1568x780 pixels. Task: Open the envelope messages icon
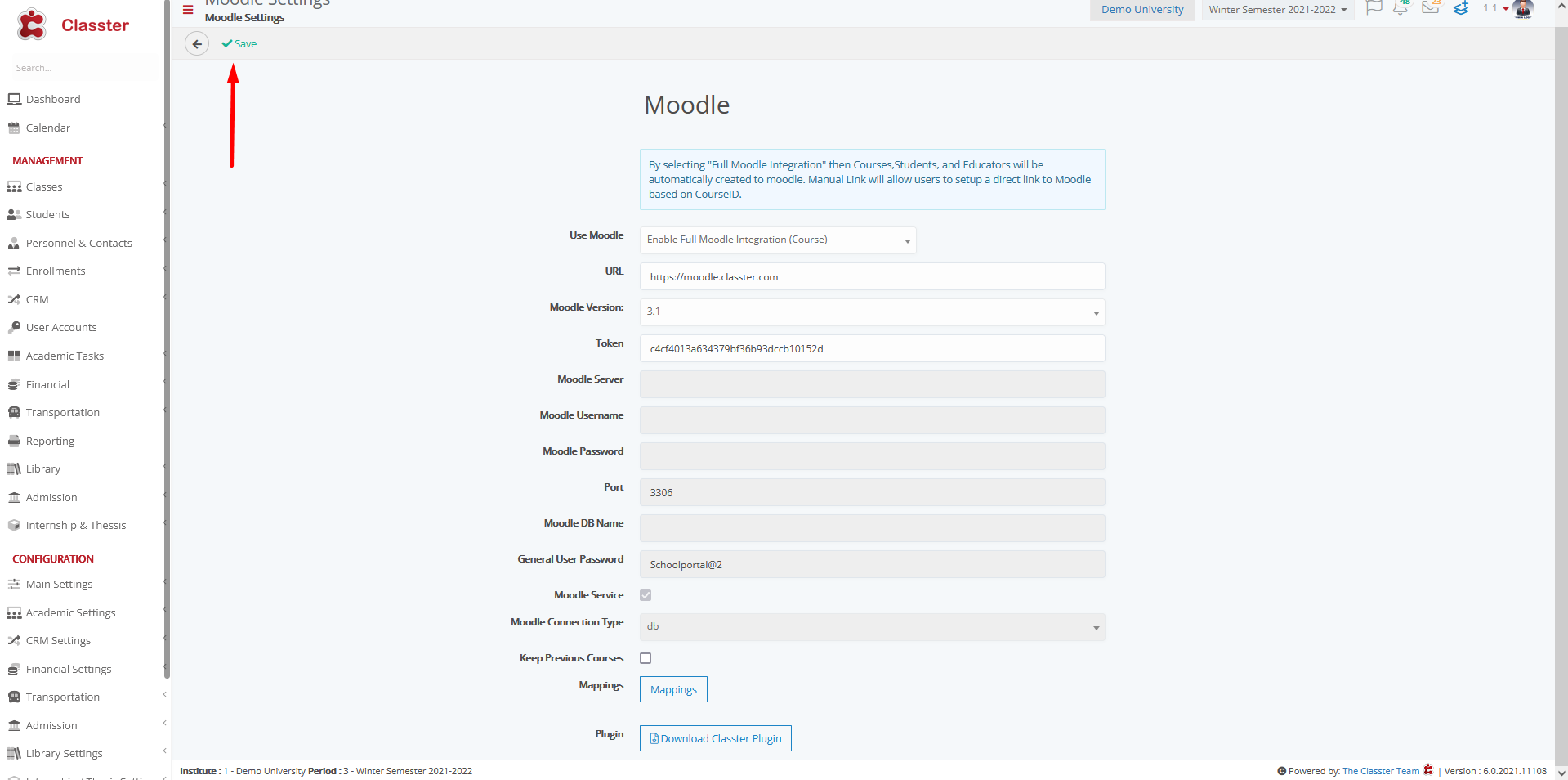(x=1430, y=8)
